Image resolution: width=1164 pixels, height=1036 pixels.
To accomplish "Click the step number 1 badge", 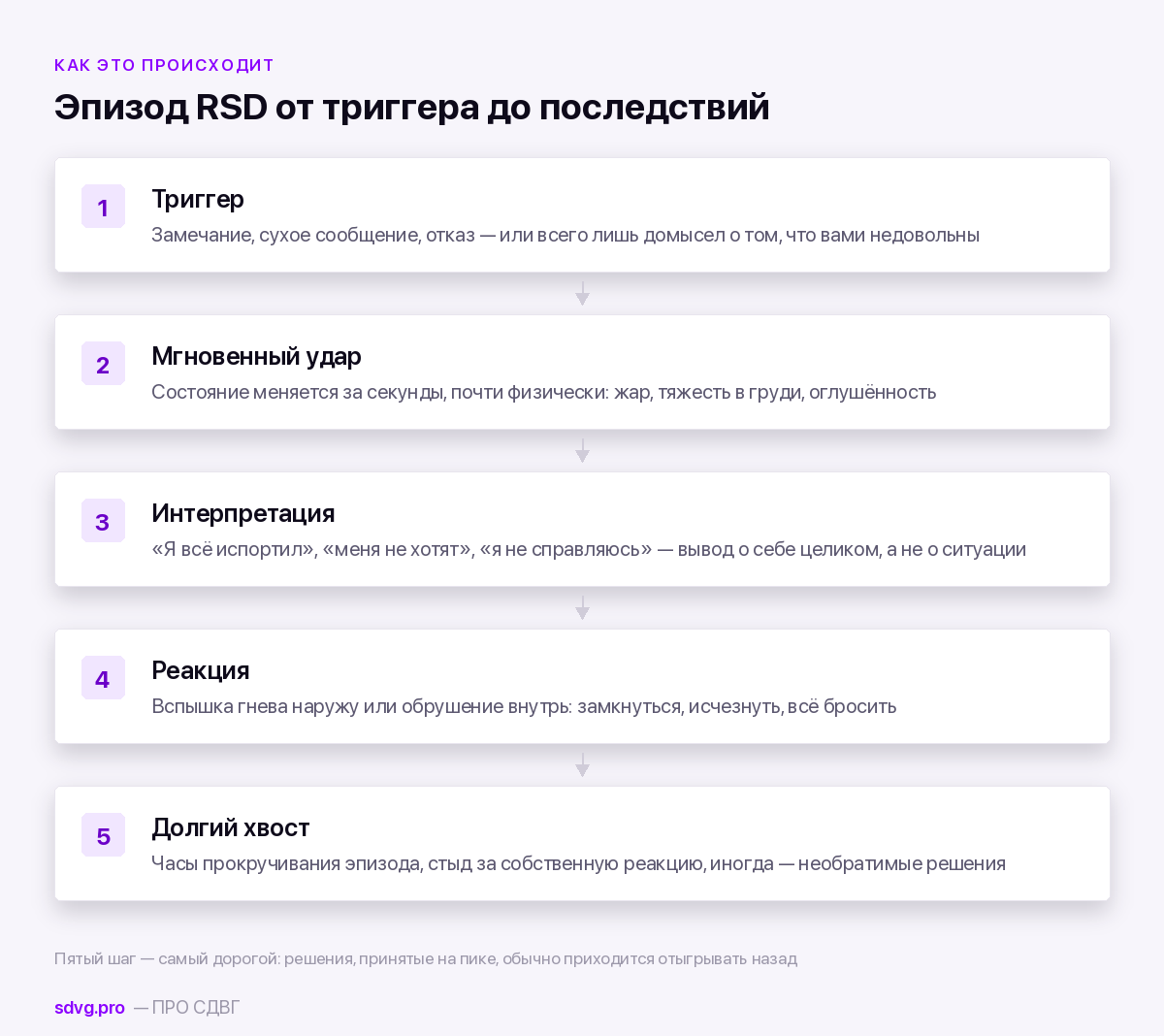I will (103, 207).
